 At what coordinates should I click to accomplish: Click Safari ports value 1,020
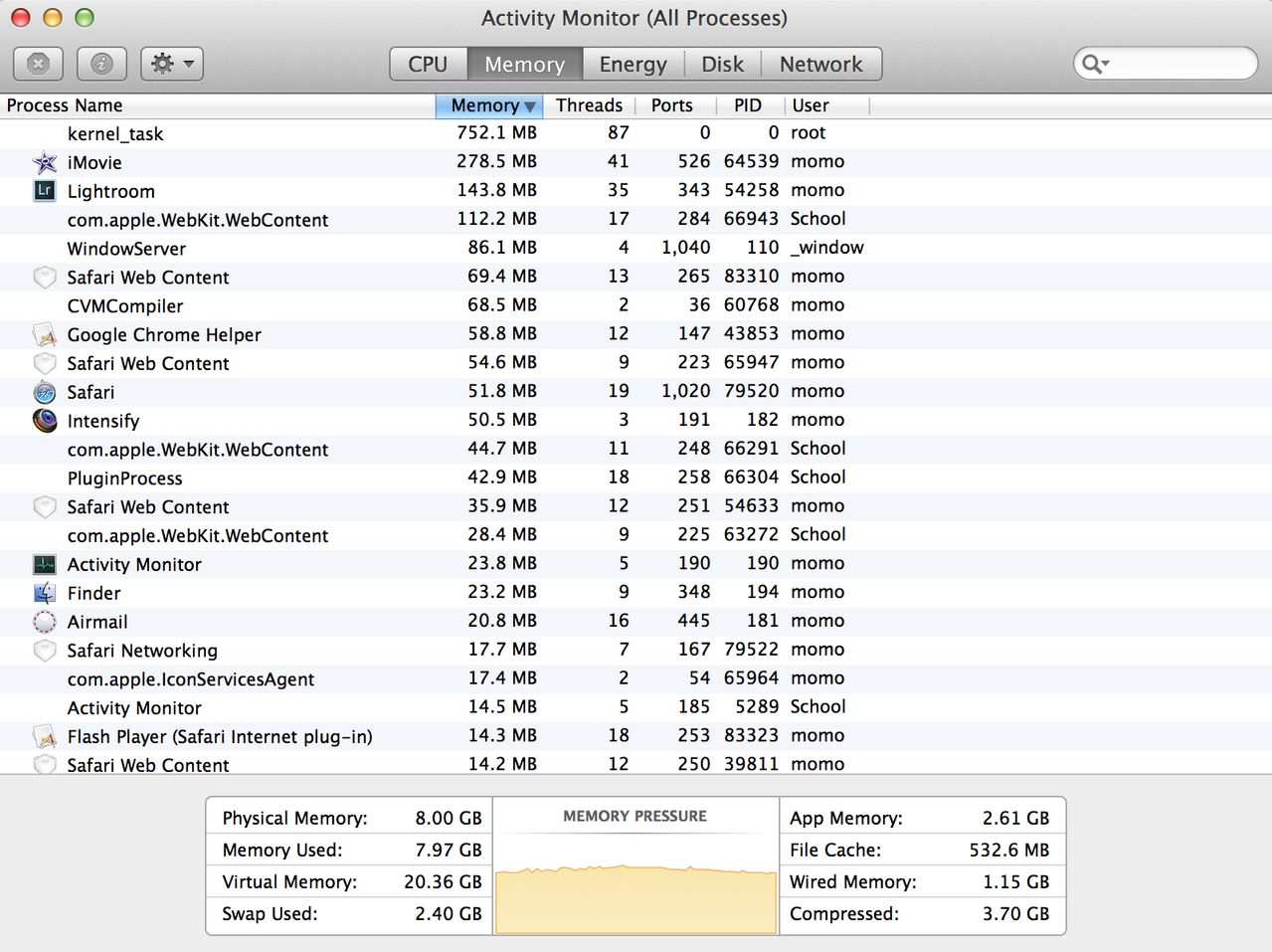coord(685,391)
